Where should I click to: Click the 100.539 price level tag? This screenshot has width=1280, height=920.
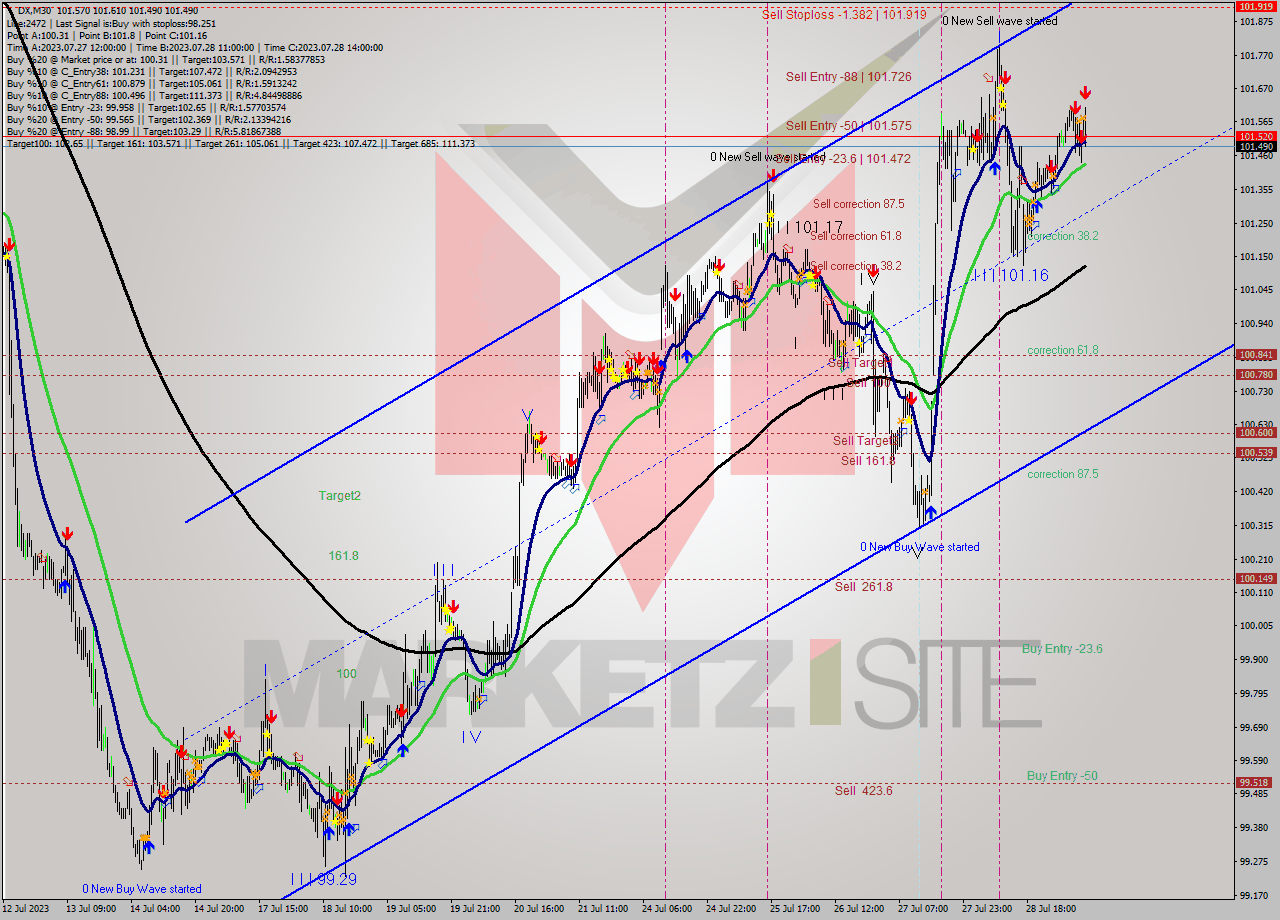coord(1257,453)
